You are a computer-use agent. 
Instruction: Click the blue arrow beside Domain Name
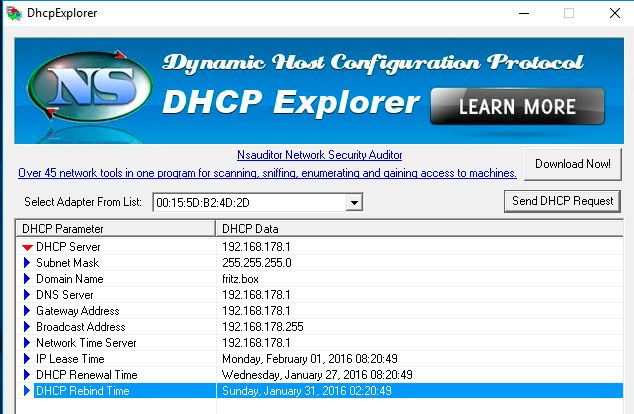pyautogui.click(x=27, y=279)
